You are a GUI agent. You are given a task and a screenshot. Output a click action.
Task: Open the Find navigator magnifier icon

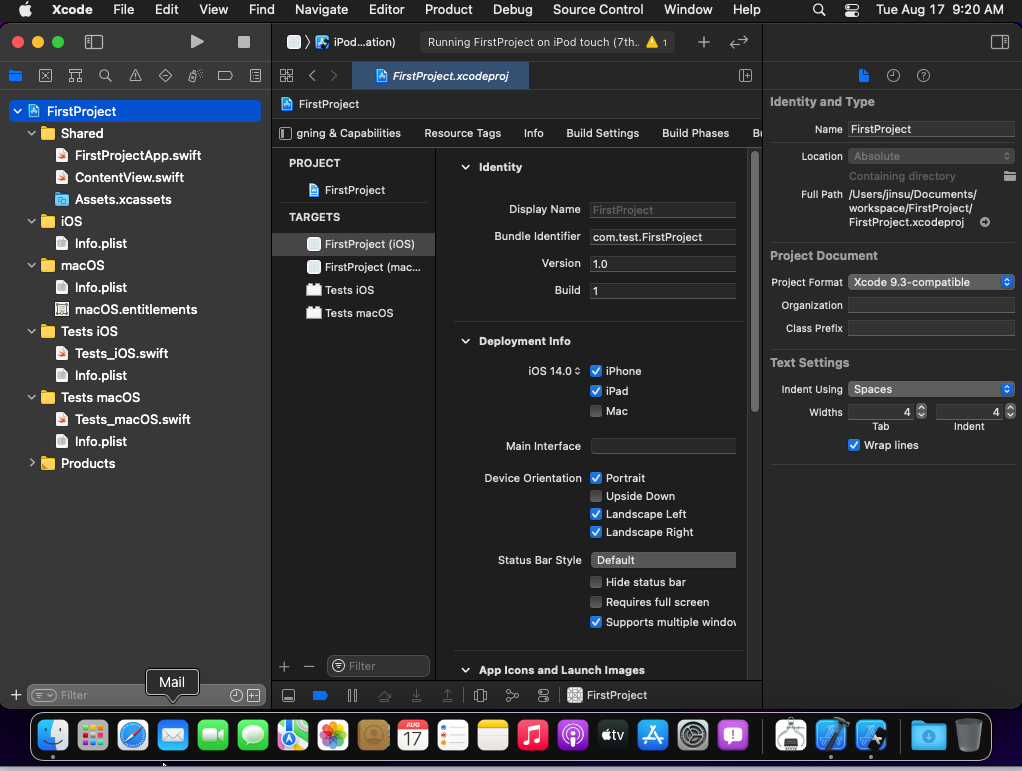click(105, 76)
